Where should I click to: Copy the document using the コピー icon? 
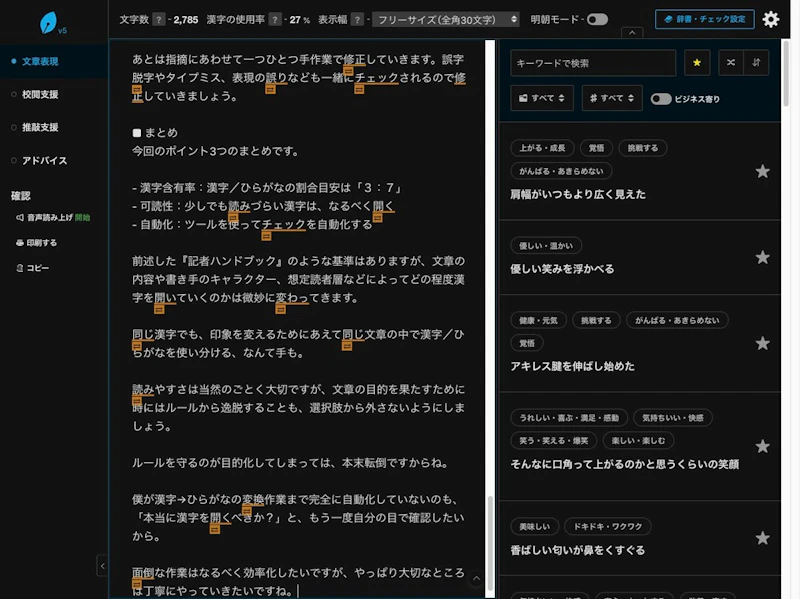(19, 267)
